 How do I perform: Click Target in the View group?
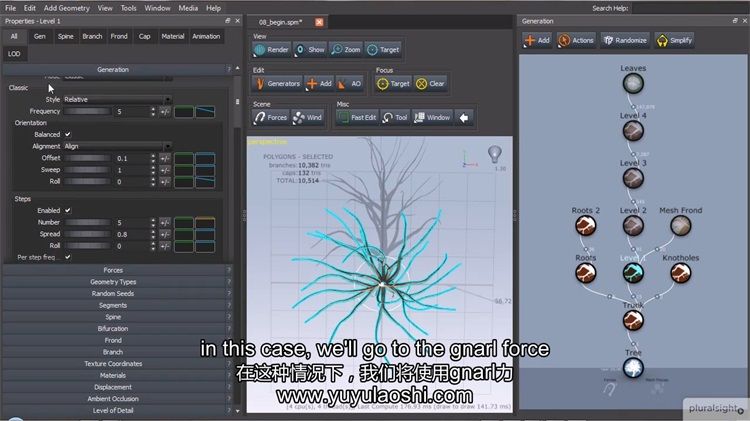(x=383, y=50)
